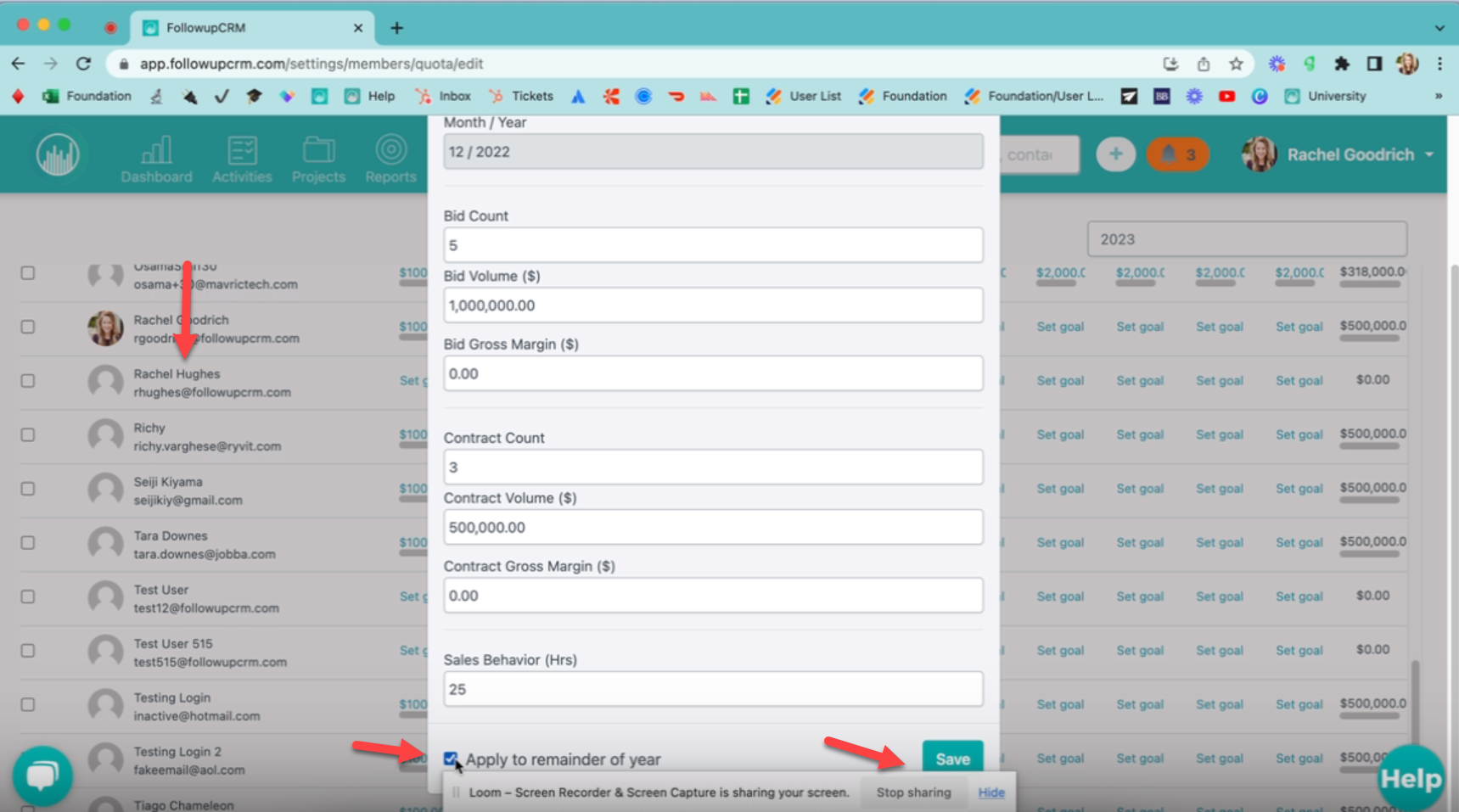The width and height of the screenshot is (1459, 812).
Task: Open the Dashboard from the navigation bar
Action: click(157, 158)
